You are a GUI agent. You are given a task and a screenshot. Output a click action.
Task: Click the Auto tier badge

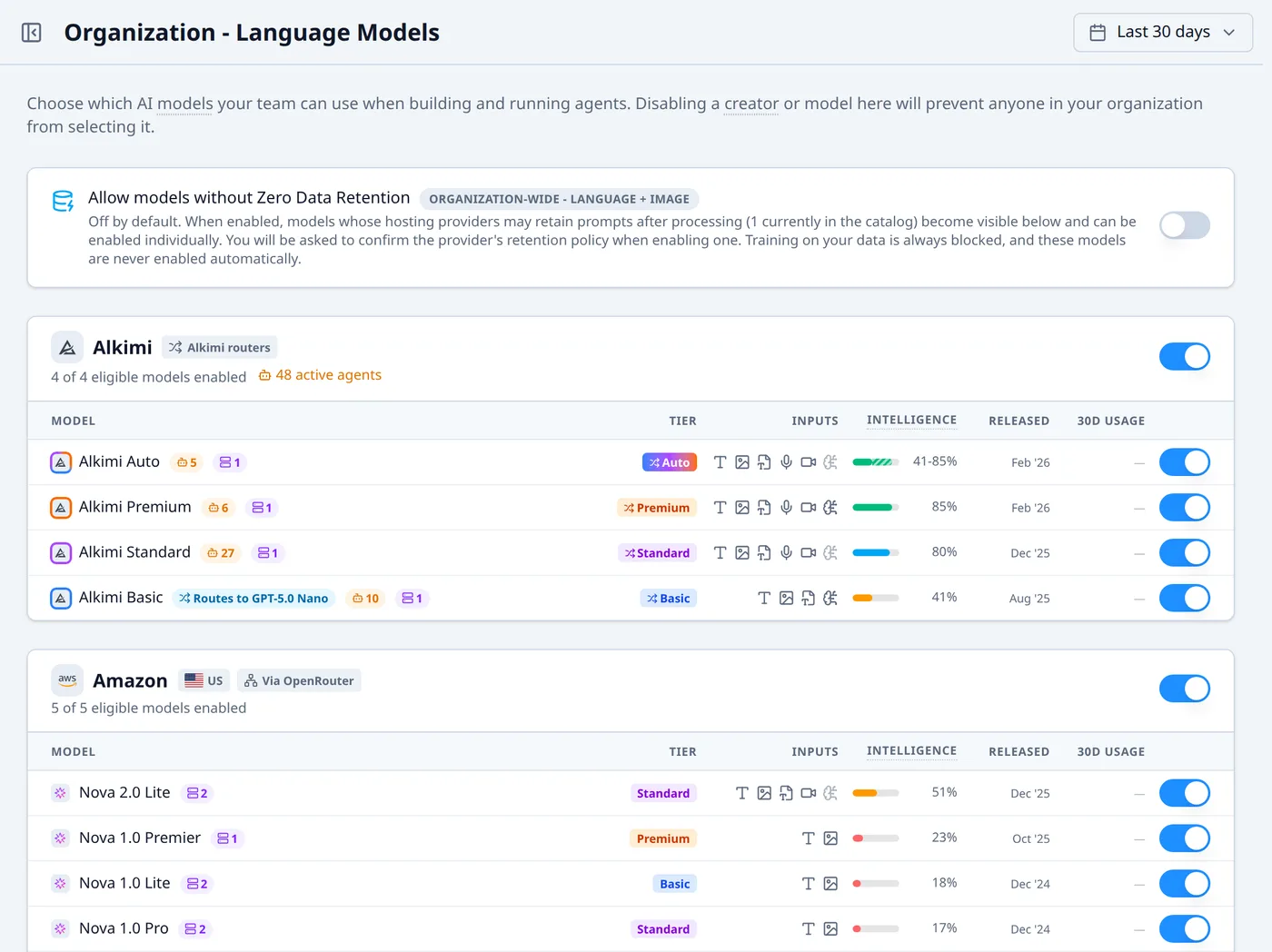pyautogui.click(x=670, y=462)
